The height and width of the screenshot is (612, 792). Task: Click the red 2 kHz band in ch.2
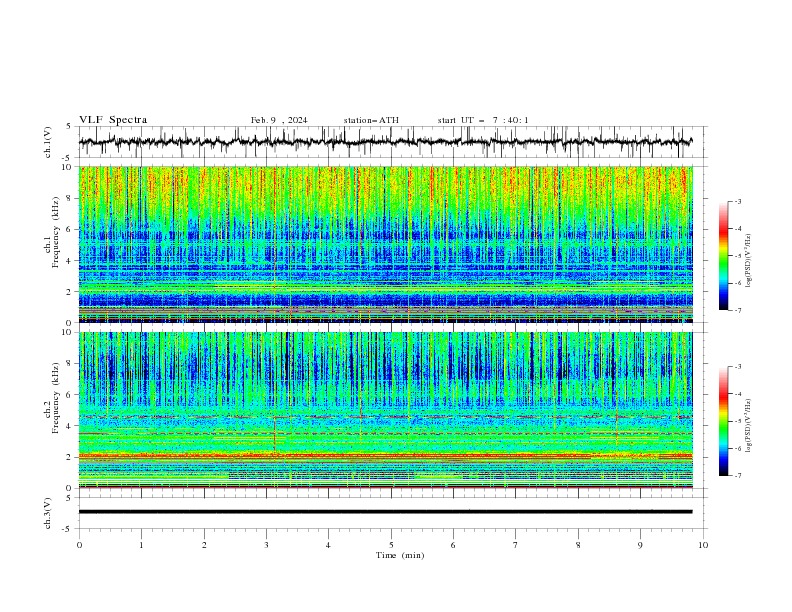coord(385,456)
